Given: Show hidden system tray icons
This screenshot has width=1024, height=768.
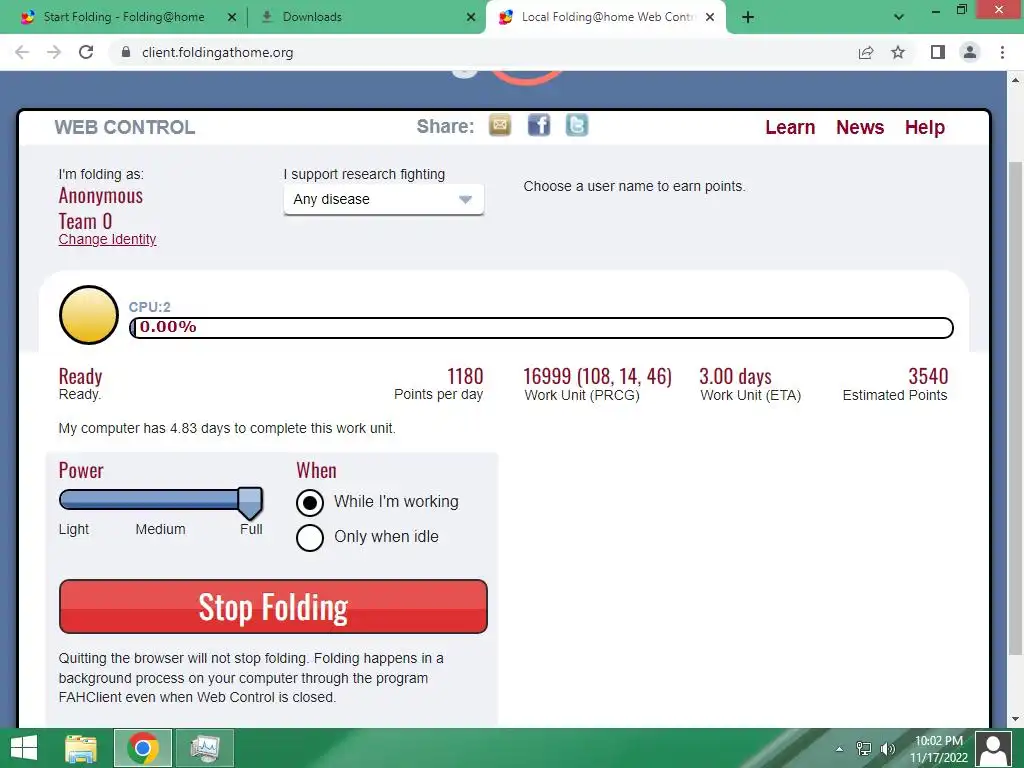Looking at the screenshot, I should pyautogui.click(x=839, y=748).
